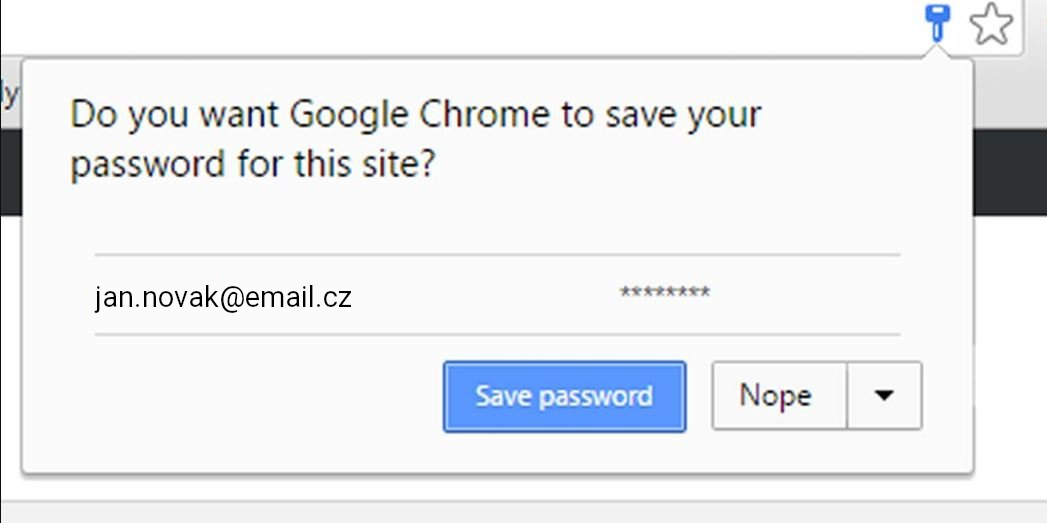
Task: Click the text "password for this site?"
Action: click(x=254, y=163)
